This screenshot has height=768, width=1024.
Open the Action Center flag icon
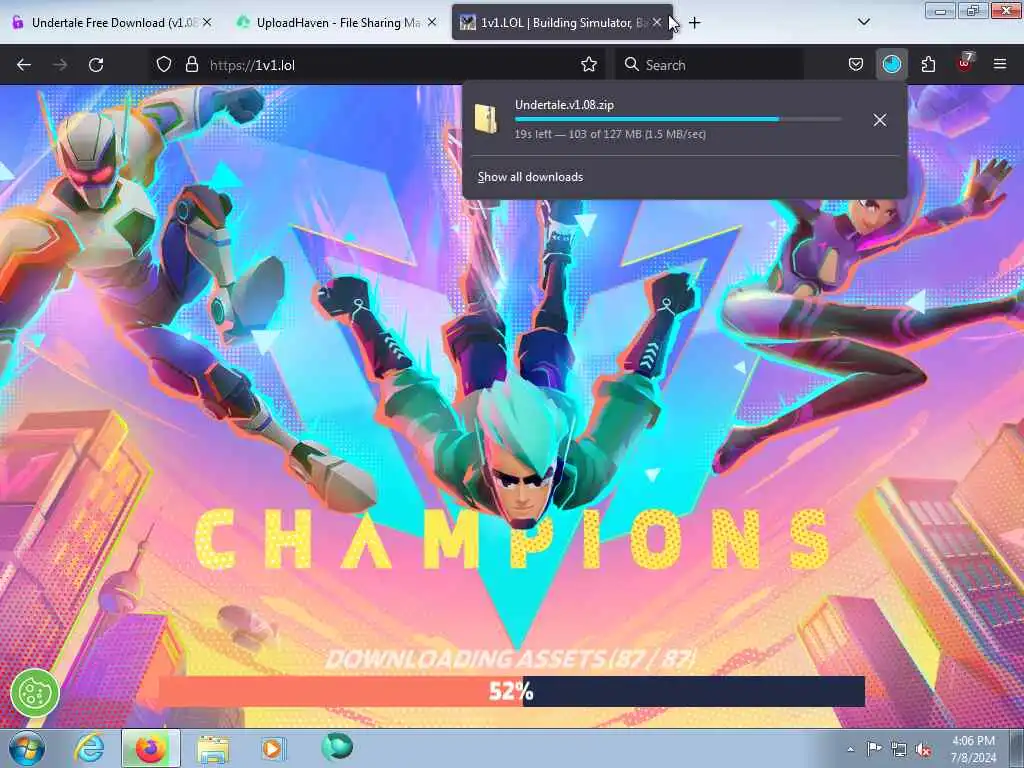pos(874,749)
